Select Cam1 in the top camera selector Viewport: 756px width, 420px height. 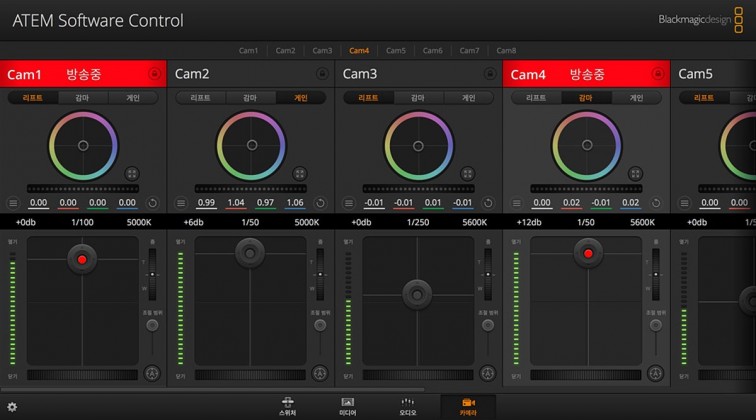(248, 50)
